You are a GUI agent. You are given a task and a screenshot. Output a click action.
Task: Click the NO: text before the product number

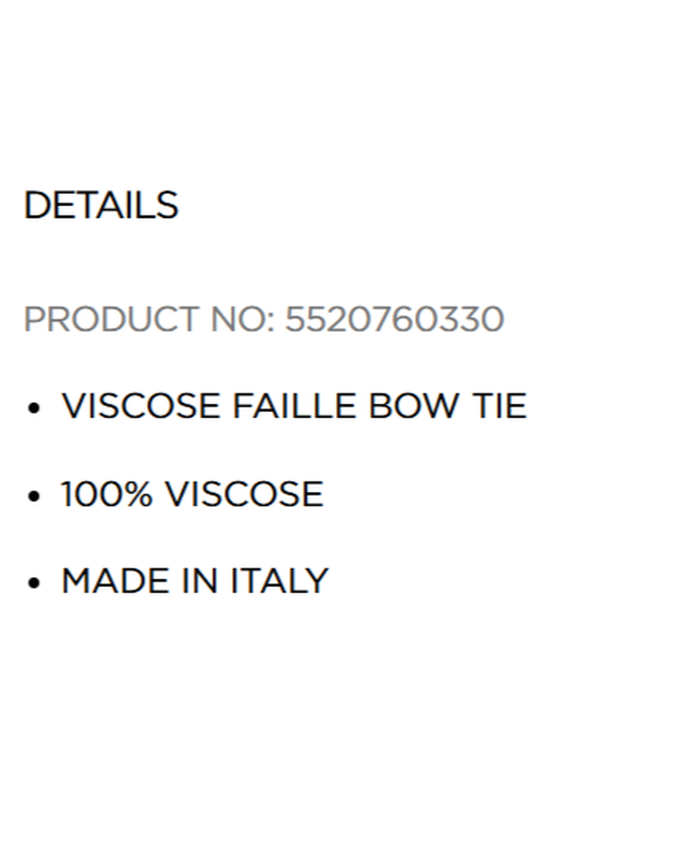coord(242,320)
